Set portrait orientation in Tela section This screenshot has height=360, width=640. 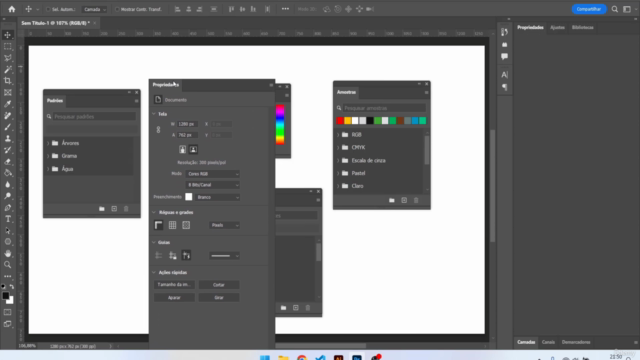point(182,149)
